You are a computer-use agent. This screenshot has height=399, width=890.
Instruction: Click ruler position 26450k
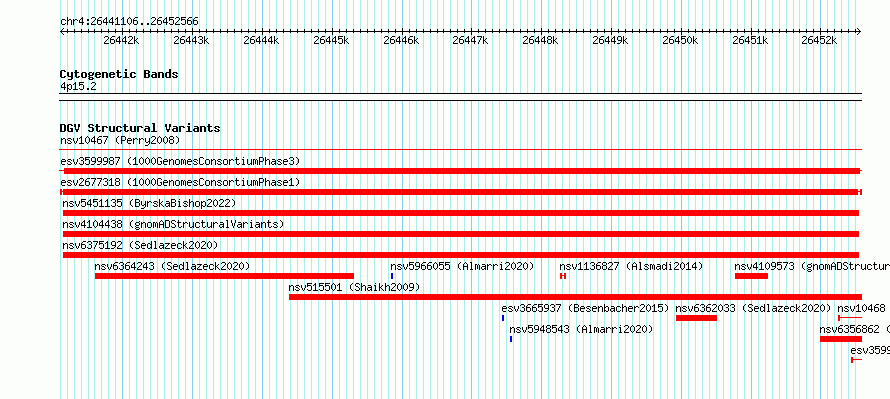click(x=680, y=40)
